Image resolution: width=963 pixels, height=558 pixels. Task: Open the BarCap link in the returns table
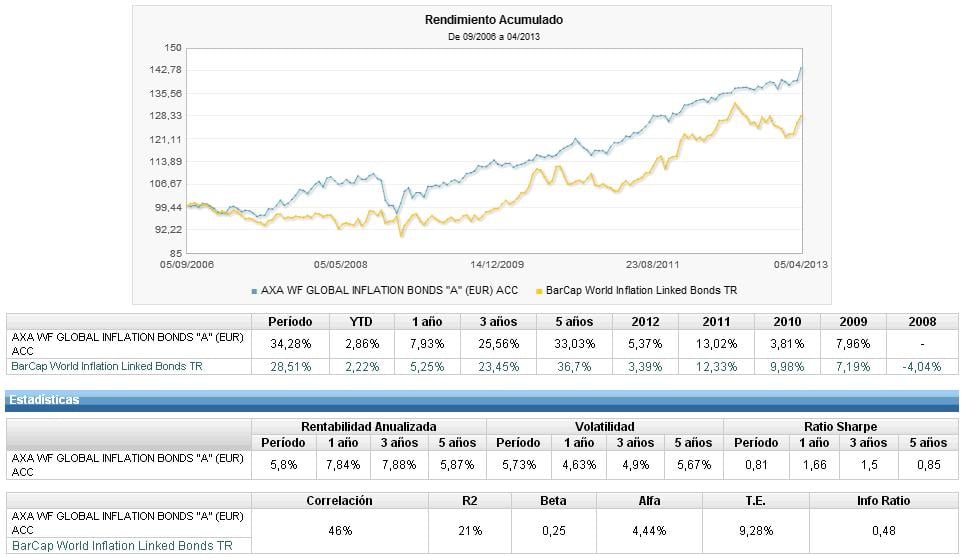click(106, 367)
